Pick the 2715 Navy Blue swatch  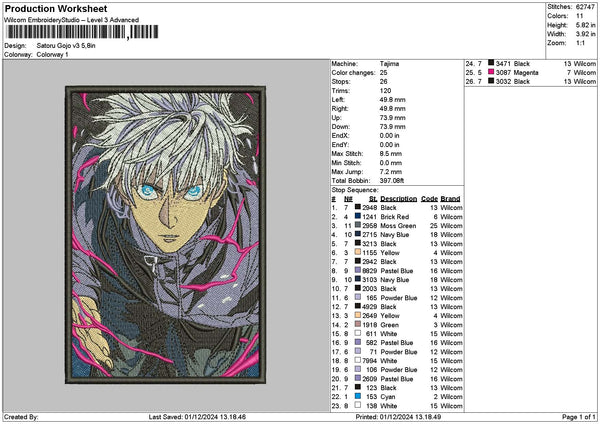pyautogui.click(x=357, y=234)
